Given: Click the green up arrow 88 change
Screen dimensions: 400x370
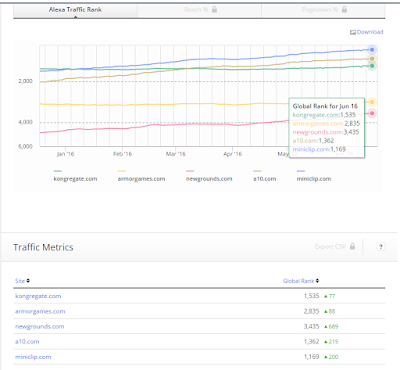Looking at the screenshot, I should coord(330,311).
